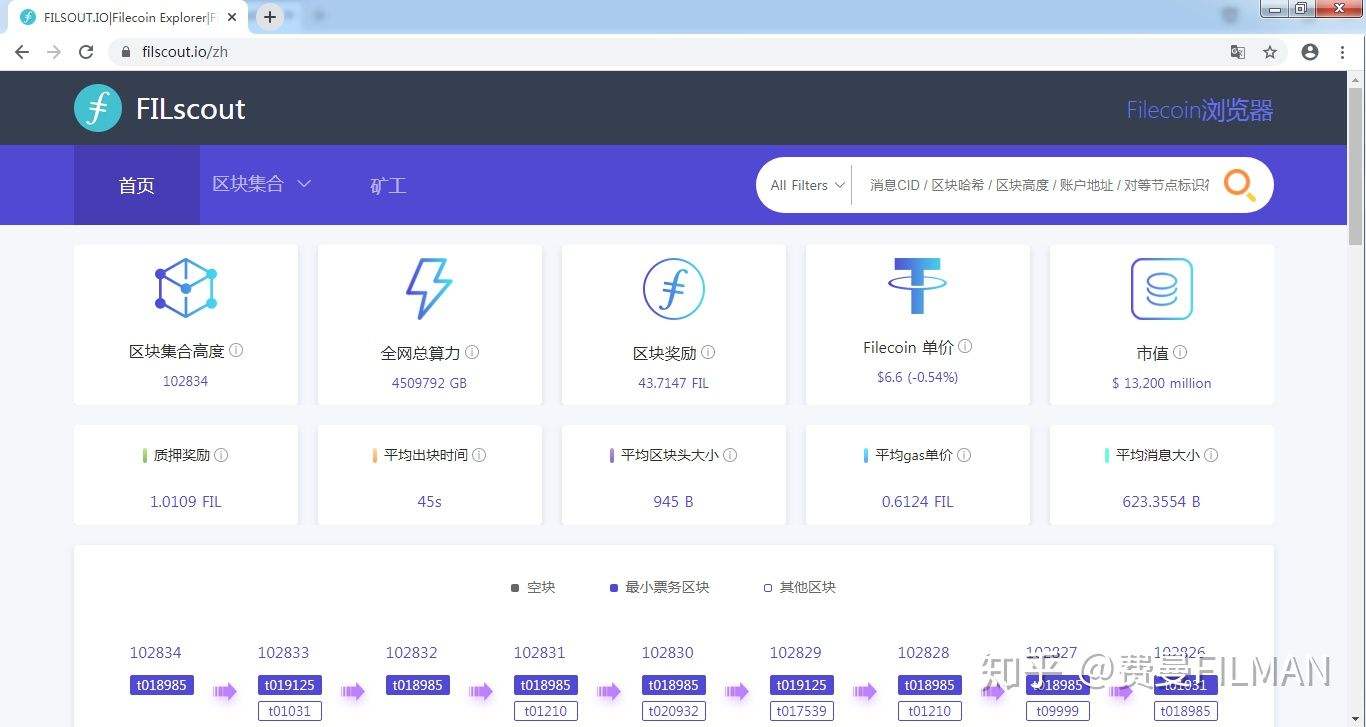Open tipset height 102831 link
Image resolution: width=1366 pixels, height=727 pixels.
[540, 653]
